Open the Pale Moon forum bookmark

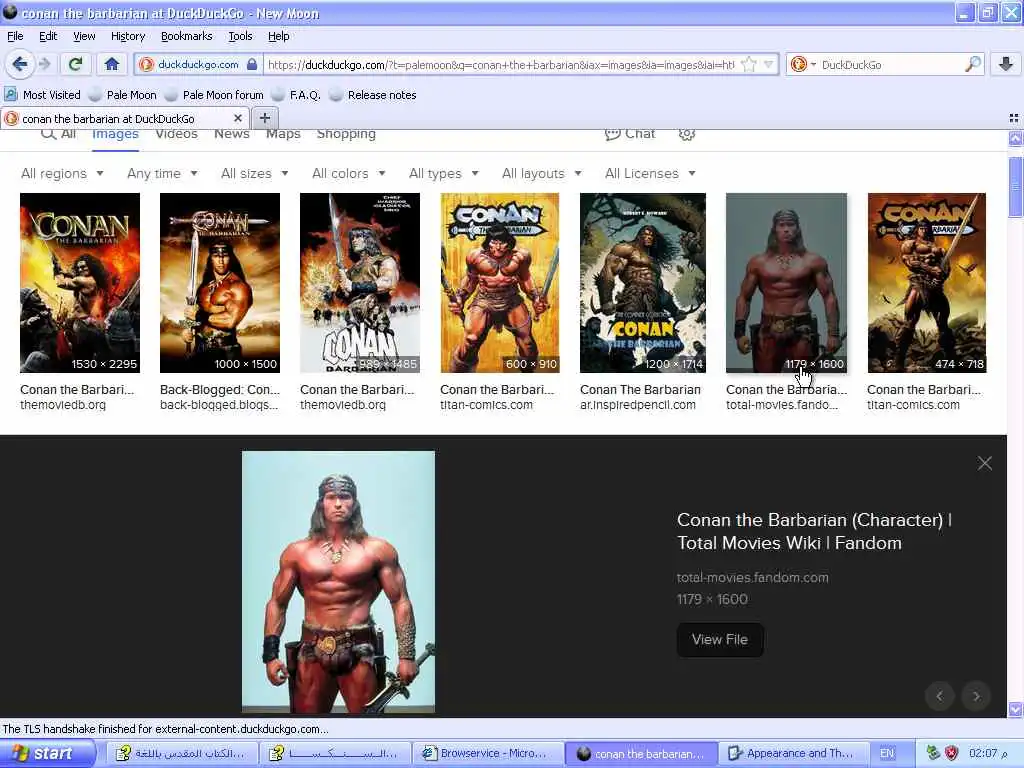tap(215, 95)
